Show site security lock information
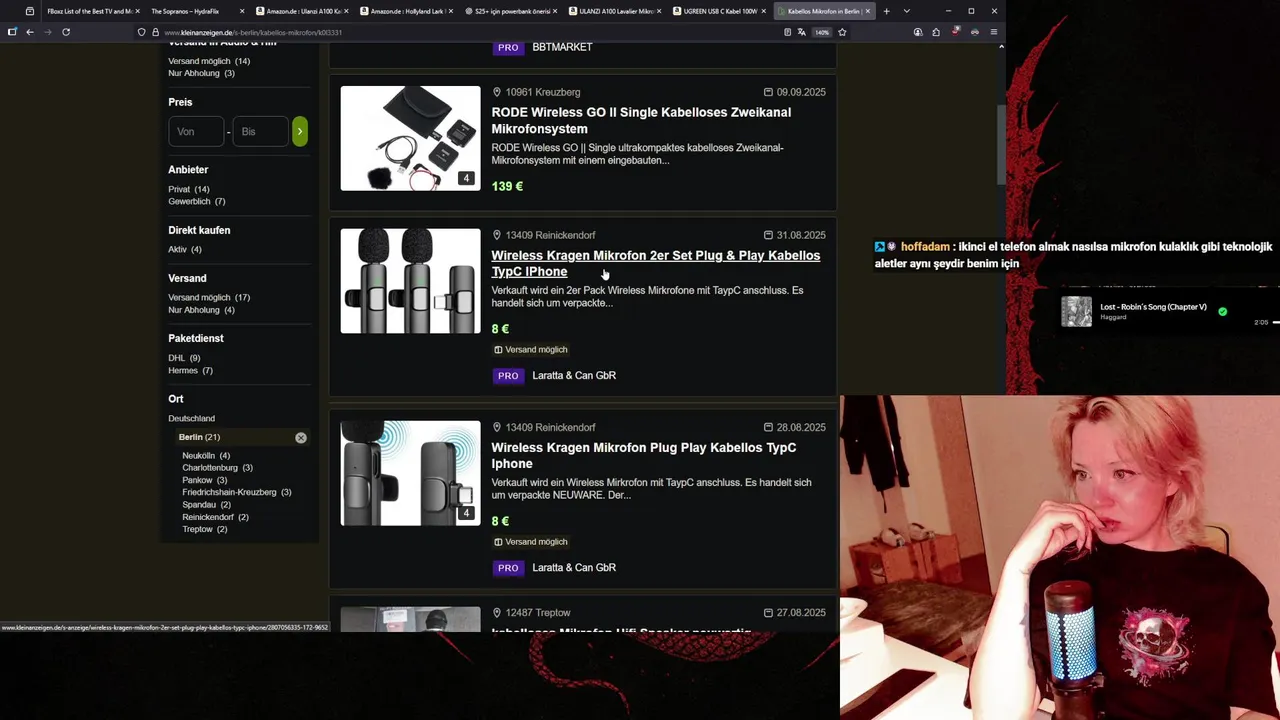The image size is (1280, 720). tap(155, 32)
